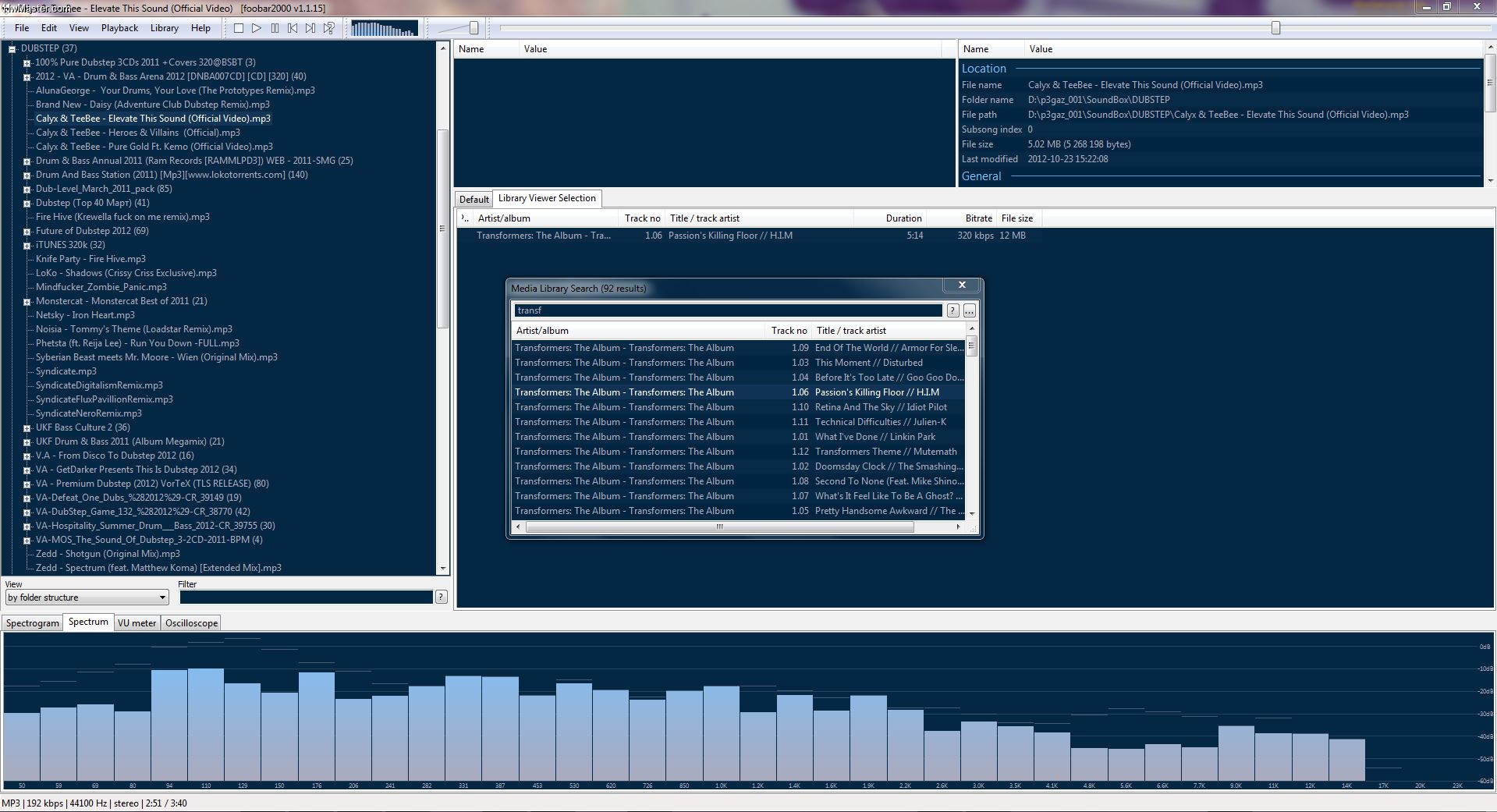Select 'Calyx & TeeBee - Heroes & Villains' track
The image size is (1497, 812).
coord(138,133)
